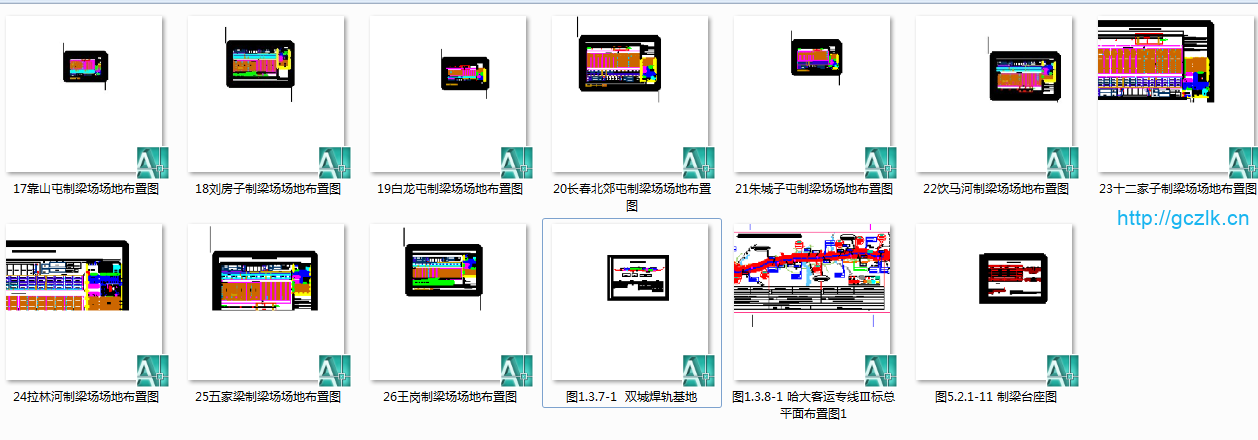Click the AutoCAD badge on 18刘房子 file
1258x440 pixels.
334,162
